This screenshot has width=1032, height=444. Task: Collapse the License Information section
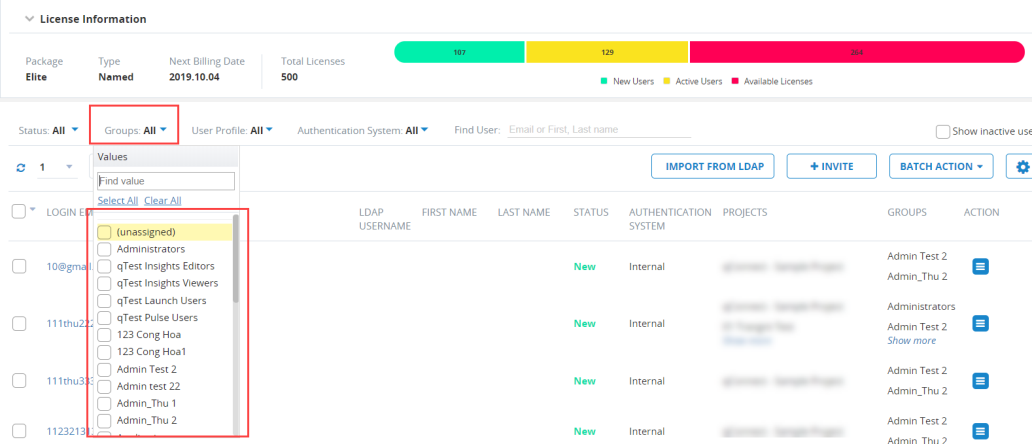(29, 19)
